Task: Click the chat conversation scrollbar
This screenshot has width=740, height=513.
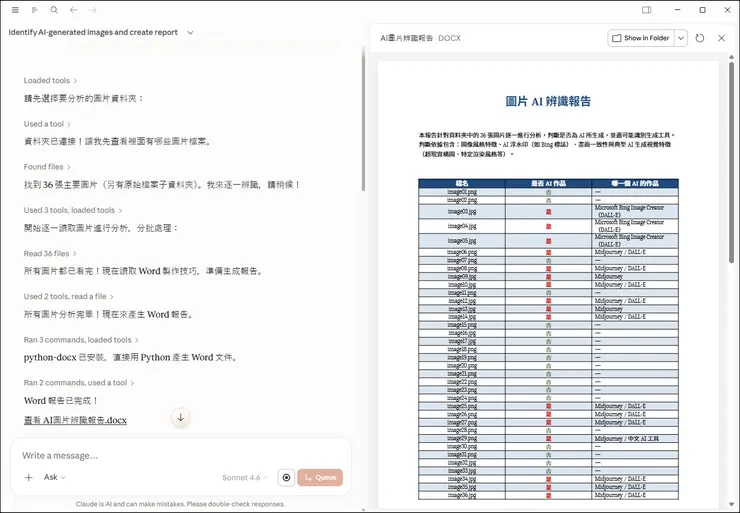Action: click(x=363, y=118)
